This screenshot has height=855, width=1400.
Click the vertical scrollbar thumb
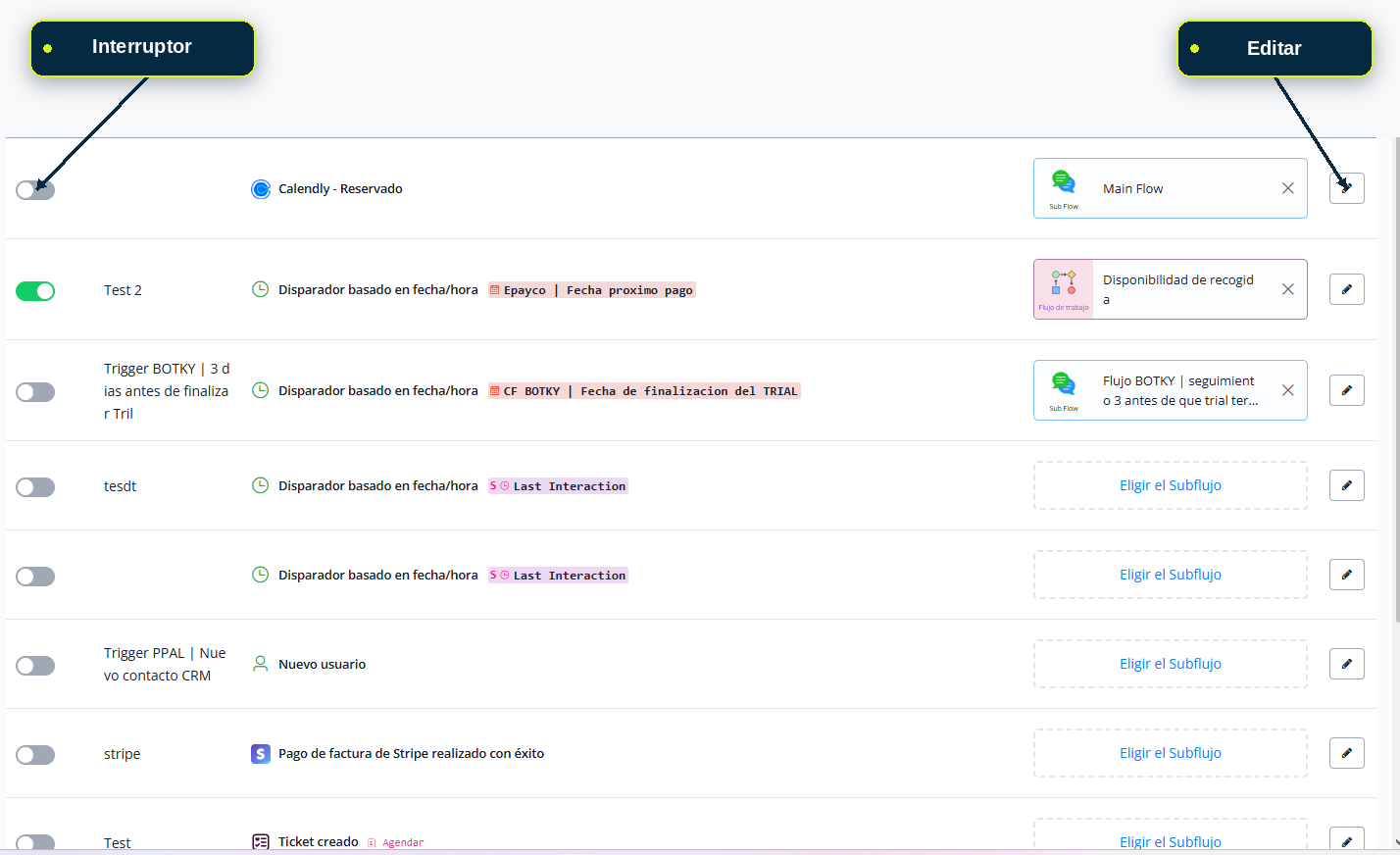pyautogui.click(x=1396, y=378)
